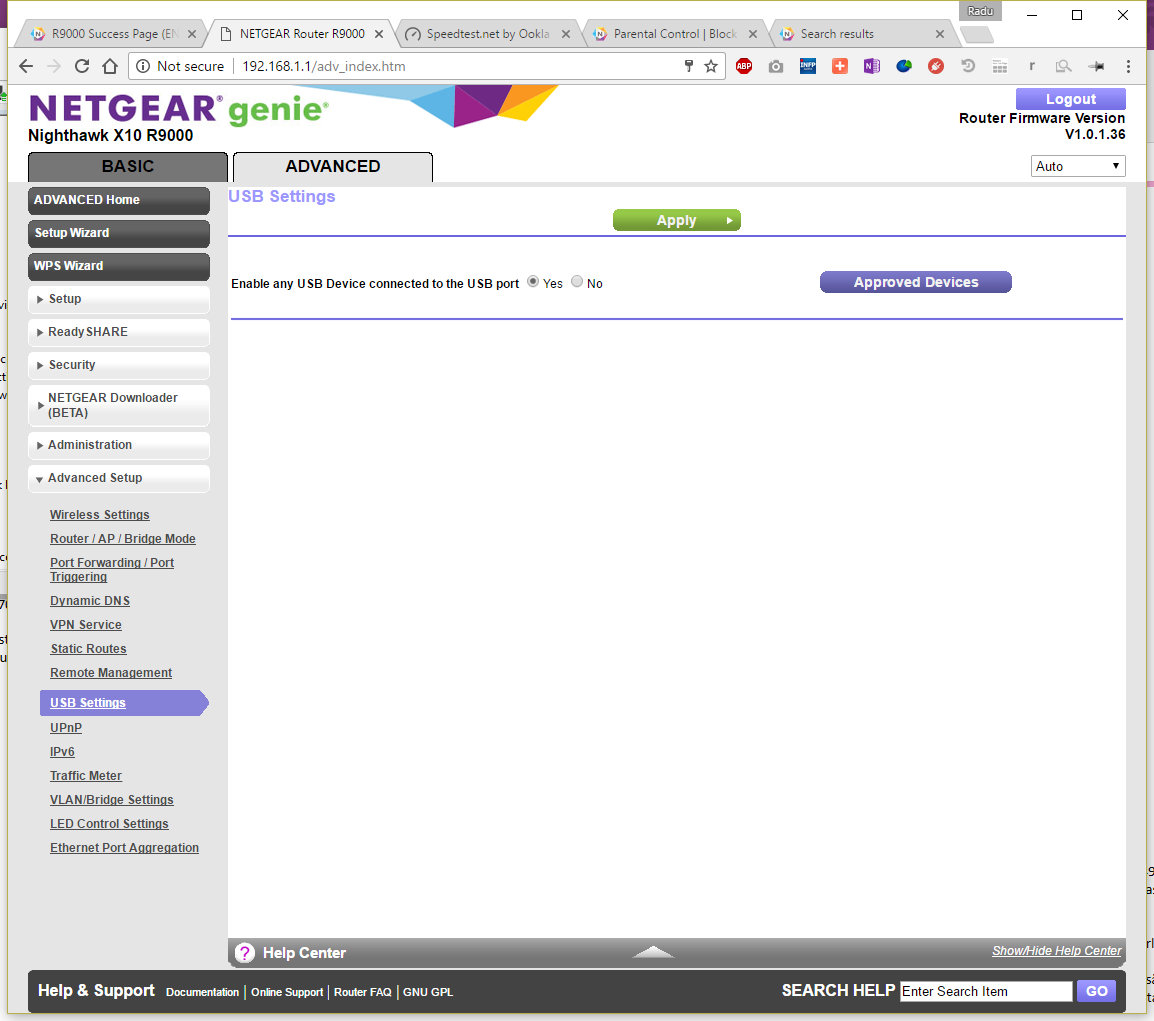Select Yes for enabling USB devices

coord(533,282)
